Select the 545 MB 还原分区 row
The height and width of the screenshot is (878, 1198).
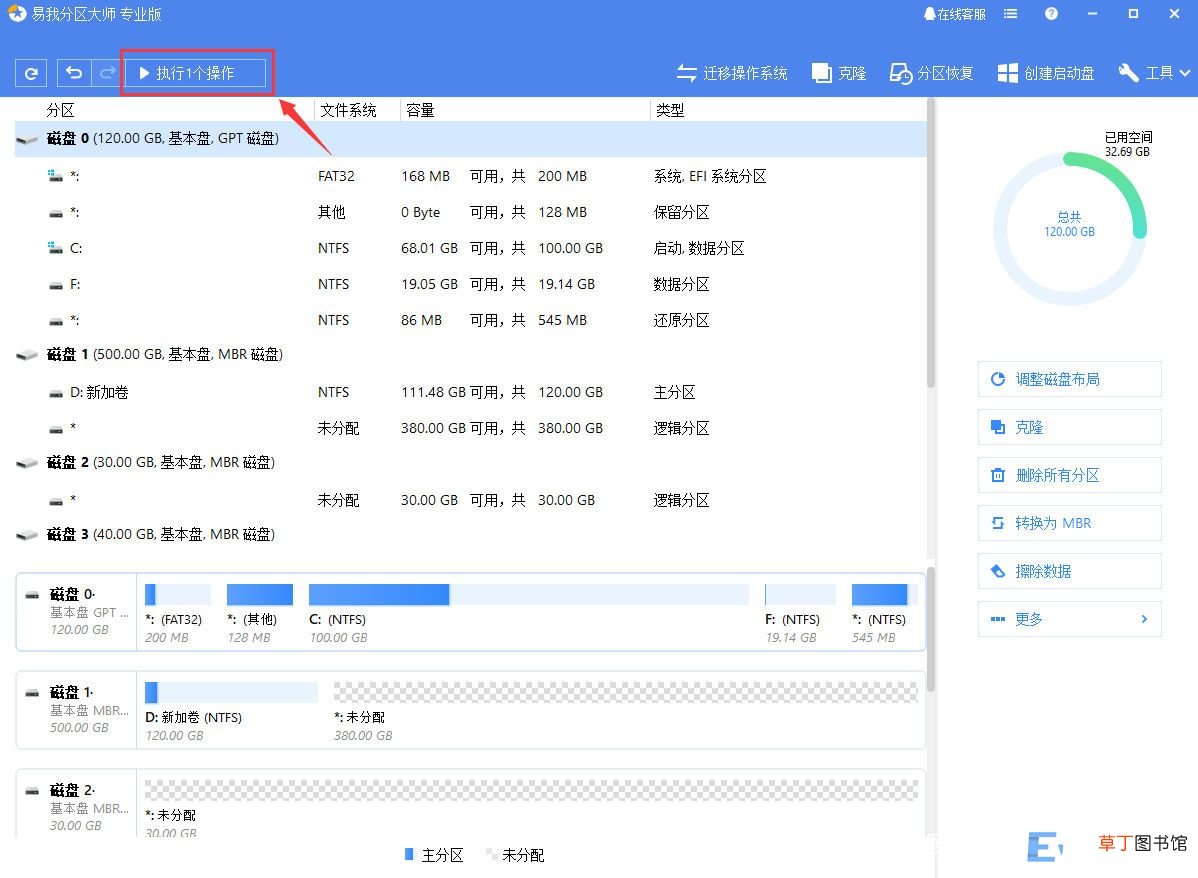[x=471, y=320]
